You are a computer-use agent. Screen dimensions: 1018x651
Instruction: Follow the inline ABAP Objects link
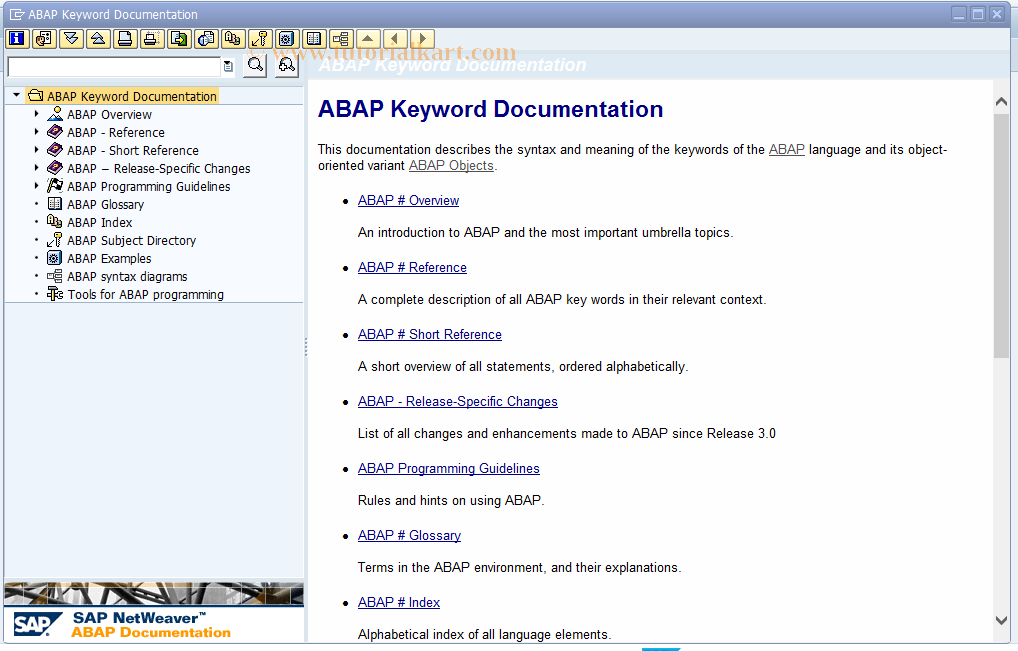451,166
